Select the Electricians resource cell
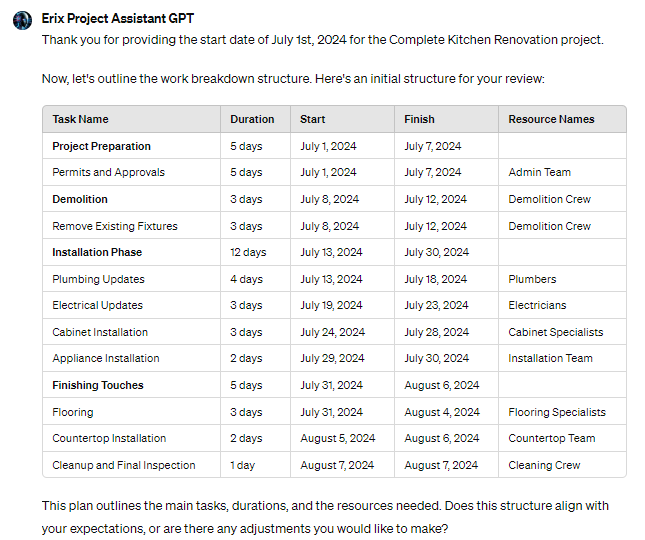Screen dimensions: 645x540 coord(537,305)
